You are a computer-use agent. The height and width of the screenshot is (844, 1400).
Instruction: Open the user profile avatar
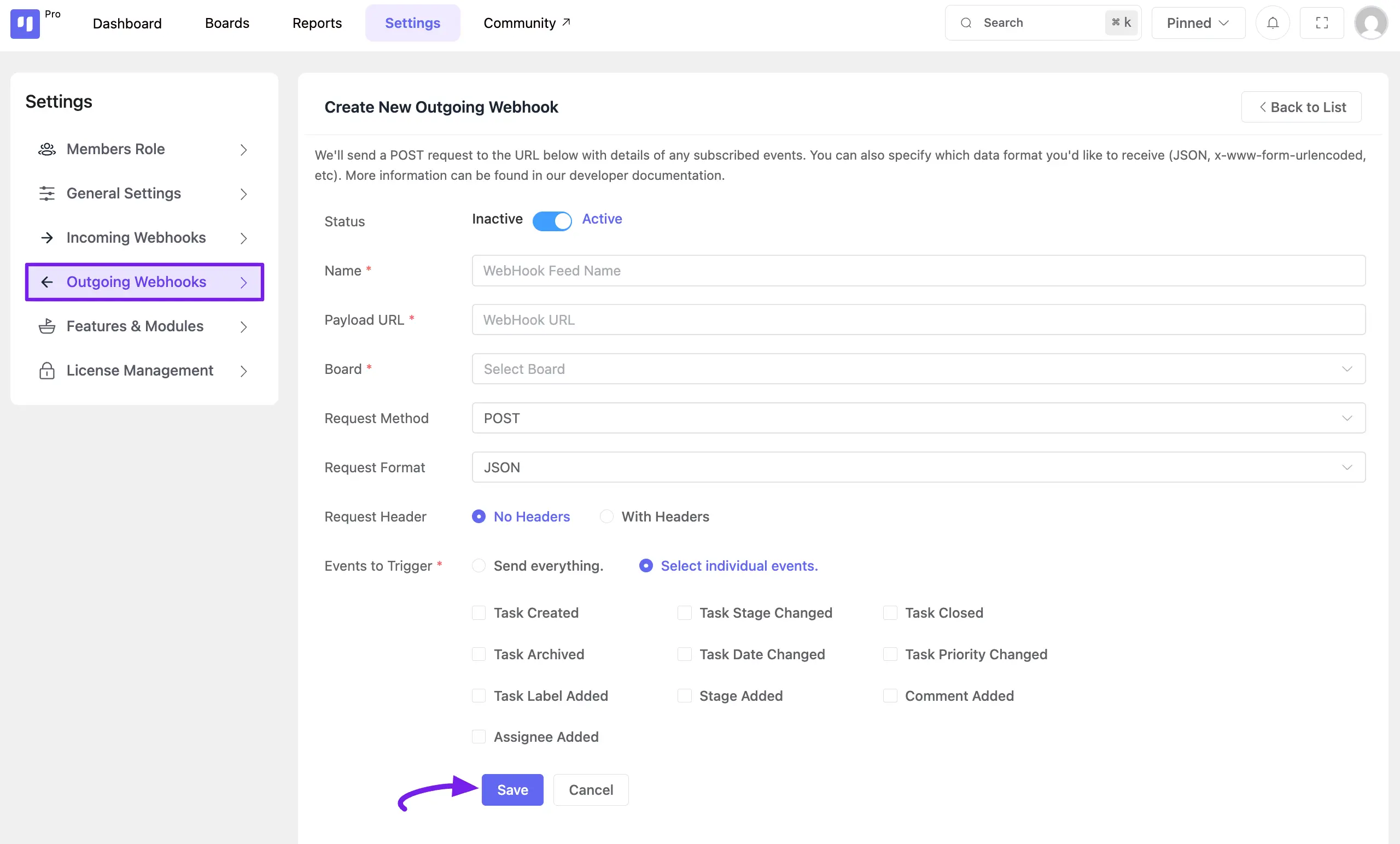(1371, 24)
